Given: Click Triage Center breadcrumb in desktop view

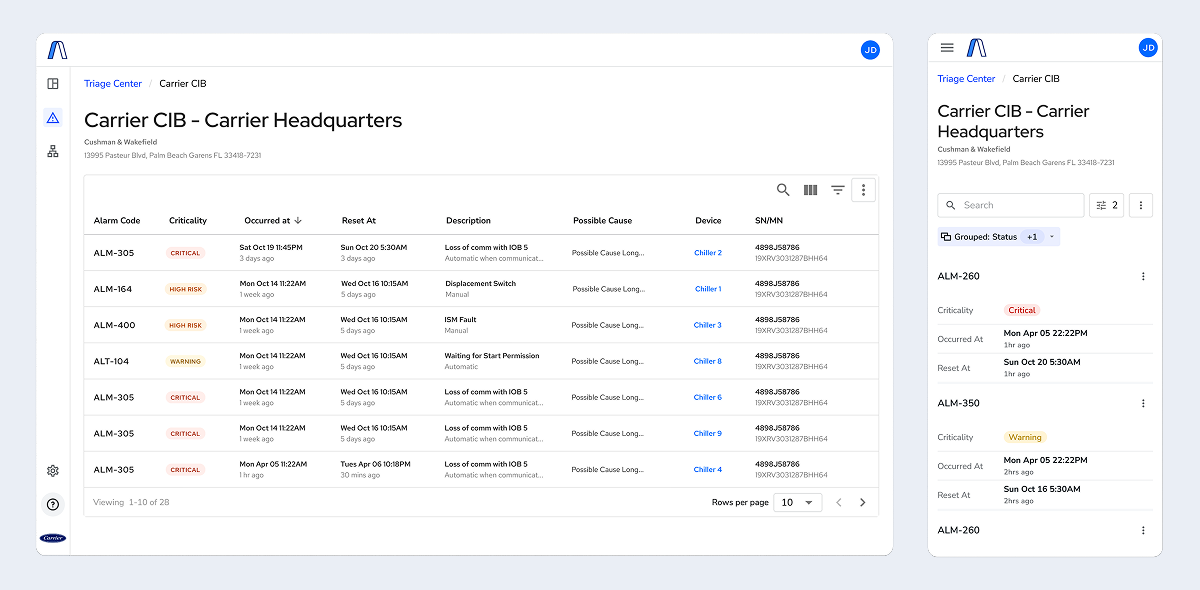Looking at the screenshot, I should (113, 84).
